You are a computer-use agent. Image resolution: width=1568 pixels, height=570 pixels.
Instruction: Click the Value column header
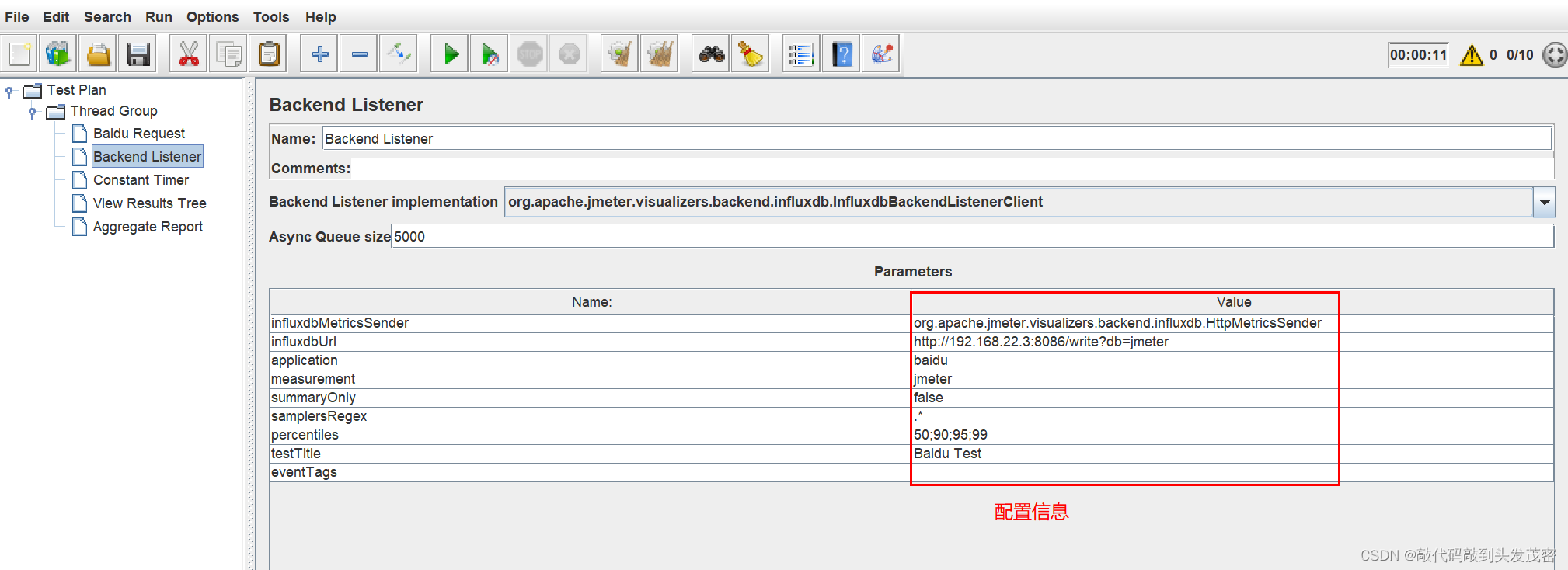coord(1232,302)
